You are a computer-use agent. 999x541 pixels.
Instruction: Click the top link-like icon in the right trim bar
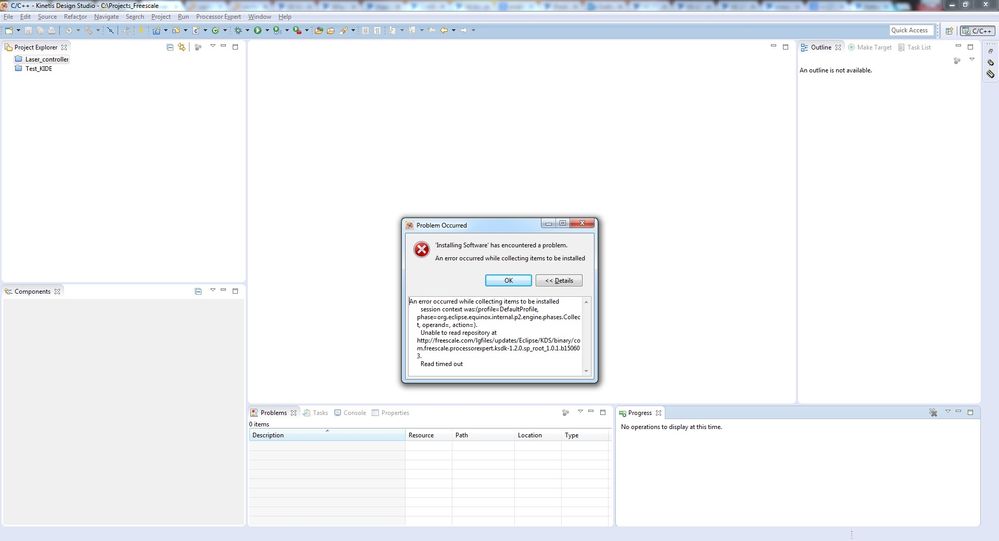(991, 51)
